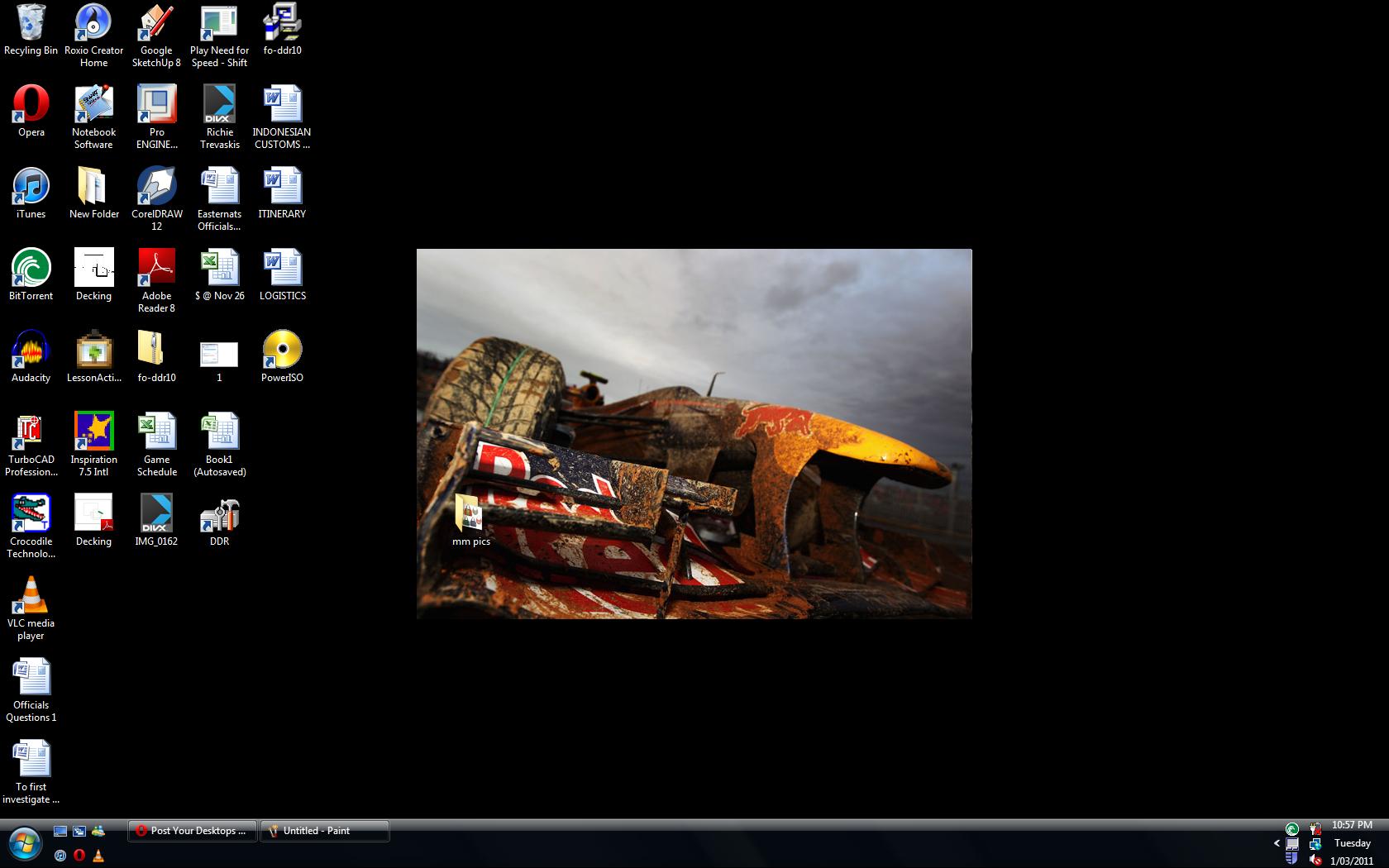Image resolution: width=1389 pixels, height=868 pixels.
Task: Select the ITINERARY Word document
Action: [x=282, y=193]
